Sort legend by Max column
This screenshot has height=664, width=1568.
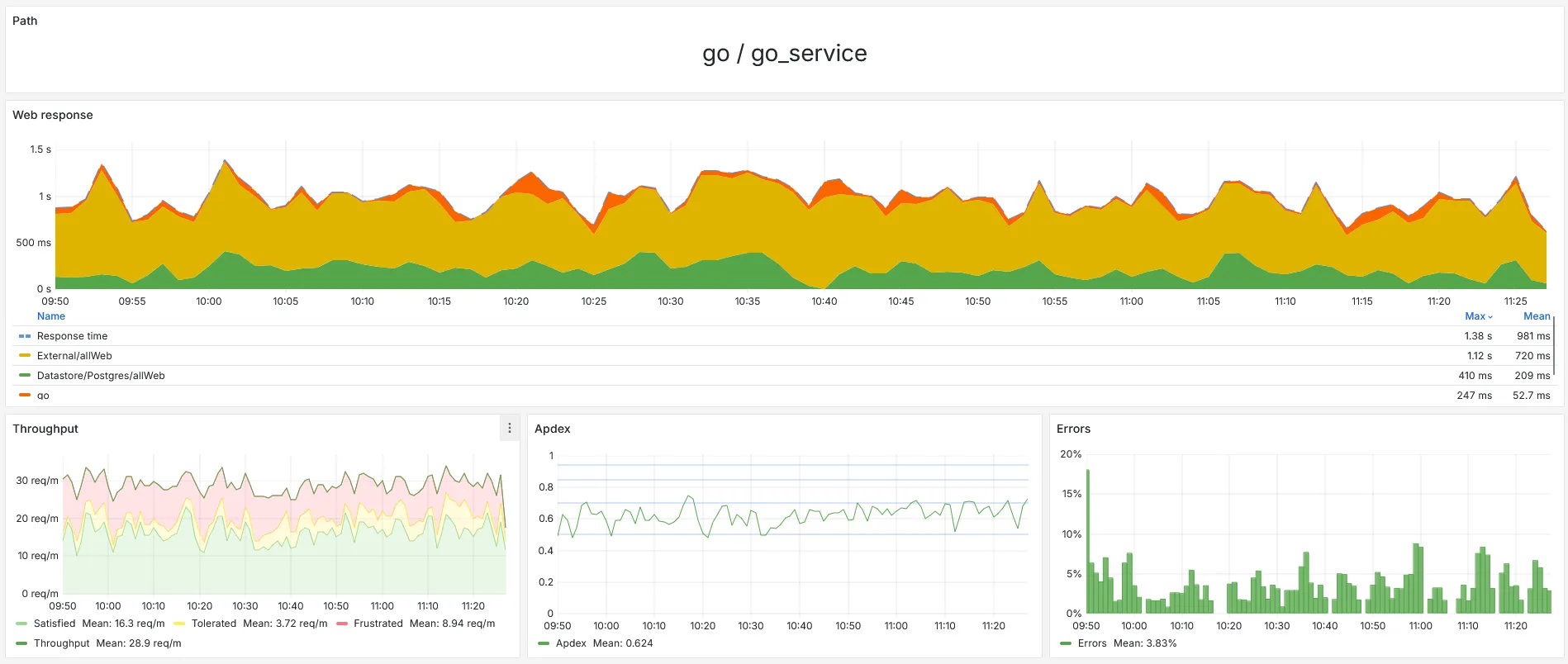coord(1478,316)
